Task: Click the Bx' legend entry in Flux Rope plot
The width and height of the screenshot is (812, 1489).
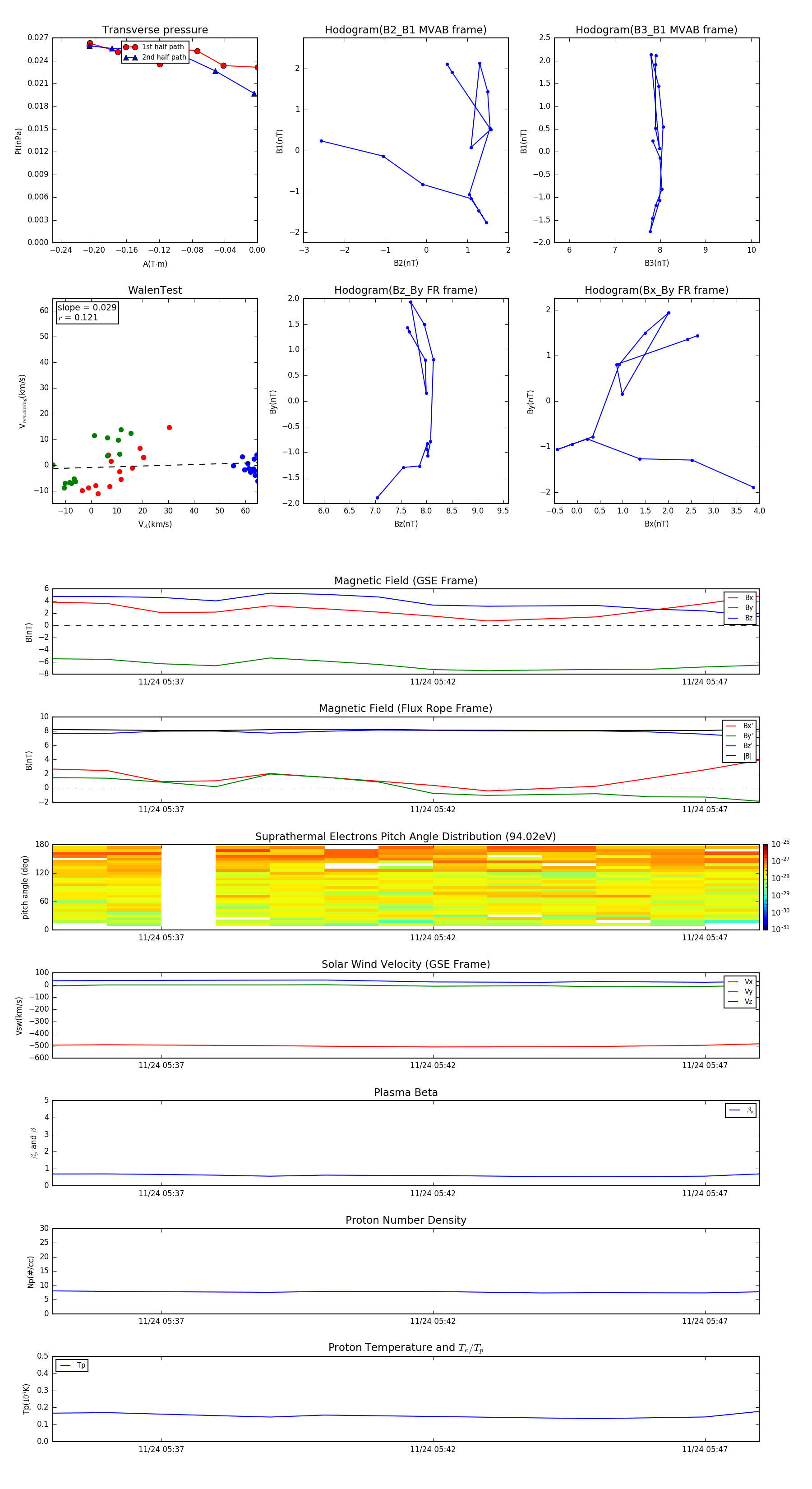Action: click(x=739, y=726)
